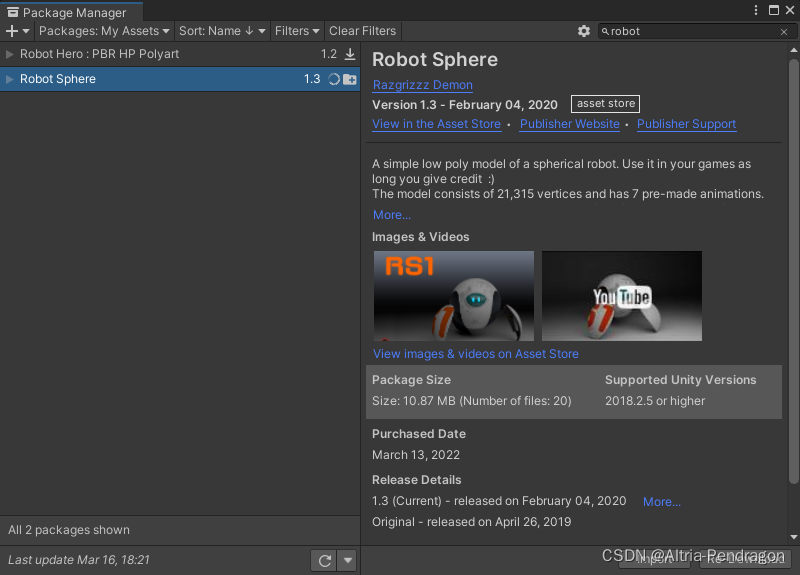
Task: Click the loading spinner icon on Robot Sphere
Action: [x=334, y=79]
